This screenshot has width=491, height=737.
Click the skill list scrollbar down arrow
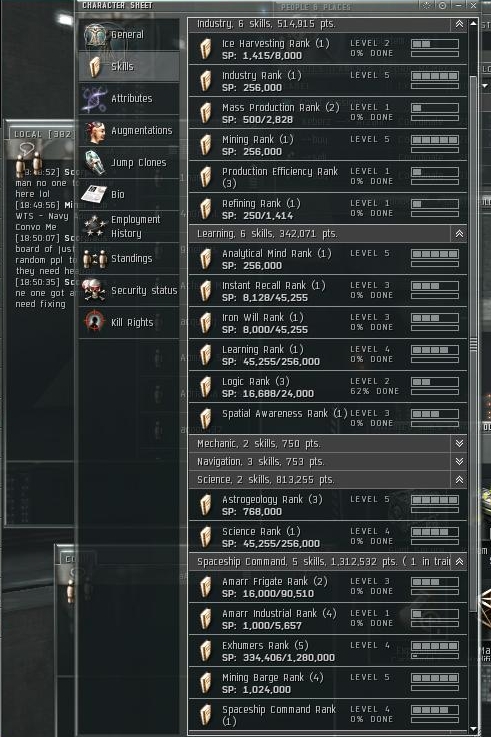(x=474, y=729)
